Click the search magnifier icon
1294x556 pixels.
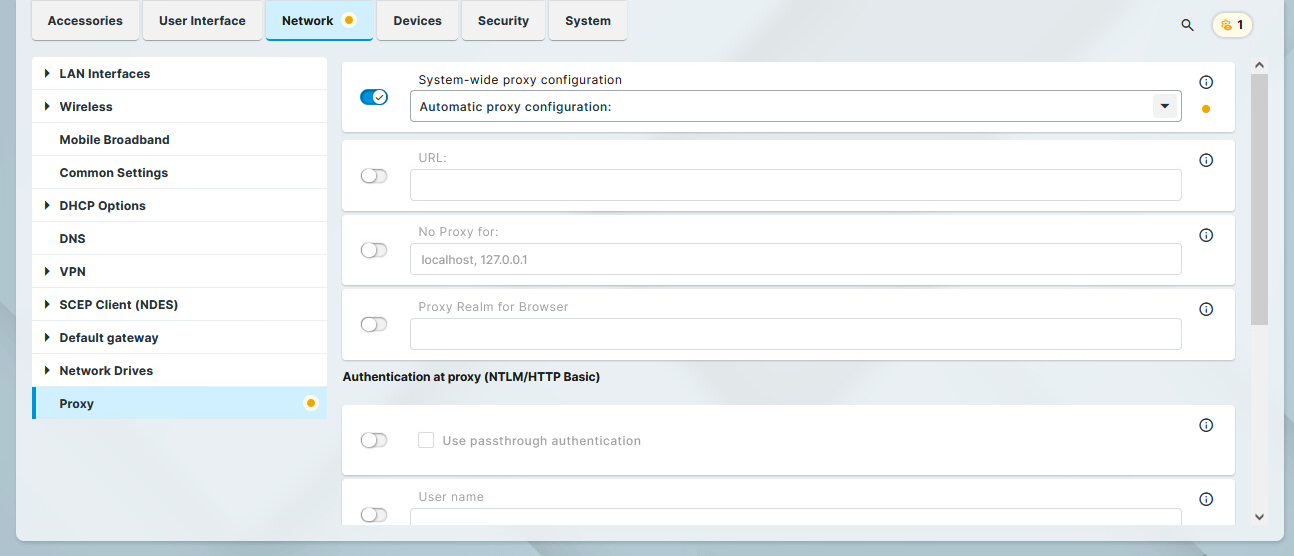[1187, 25]
